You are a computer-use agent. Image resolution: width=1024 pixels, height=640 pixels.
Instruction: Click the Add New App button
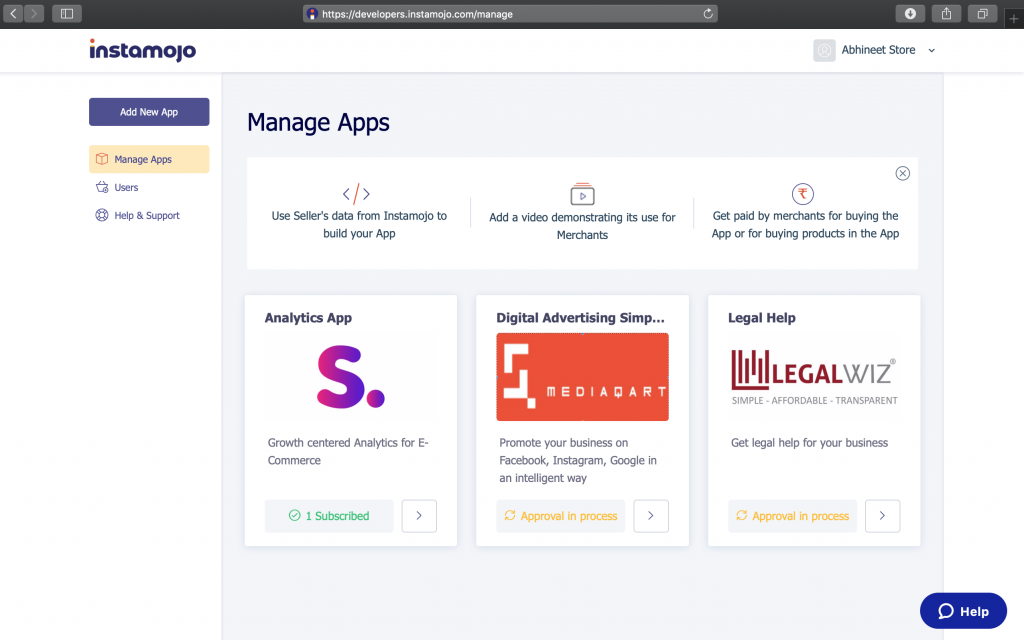point(149,112)
